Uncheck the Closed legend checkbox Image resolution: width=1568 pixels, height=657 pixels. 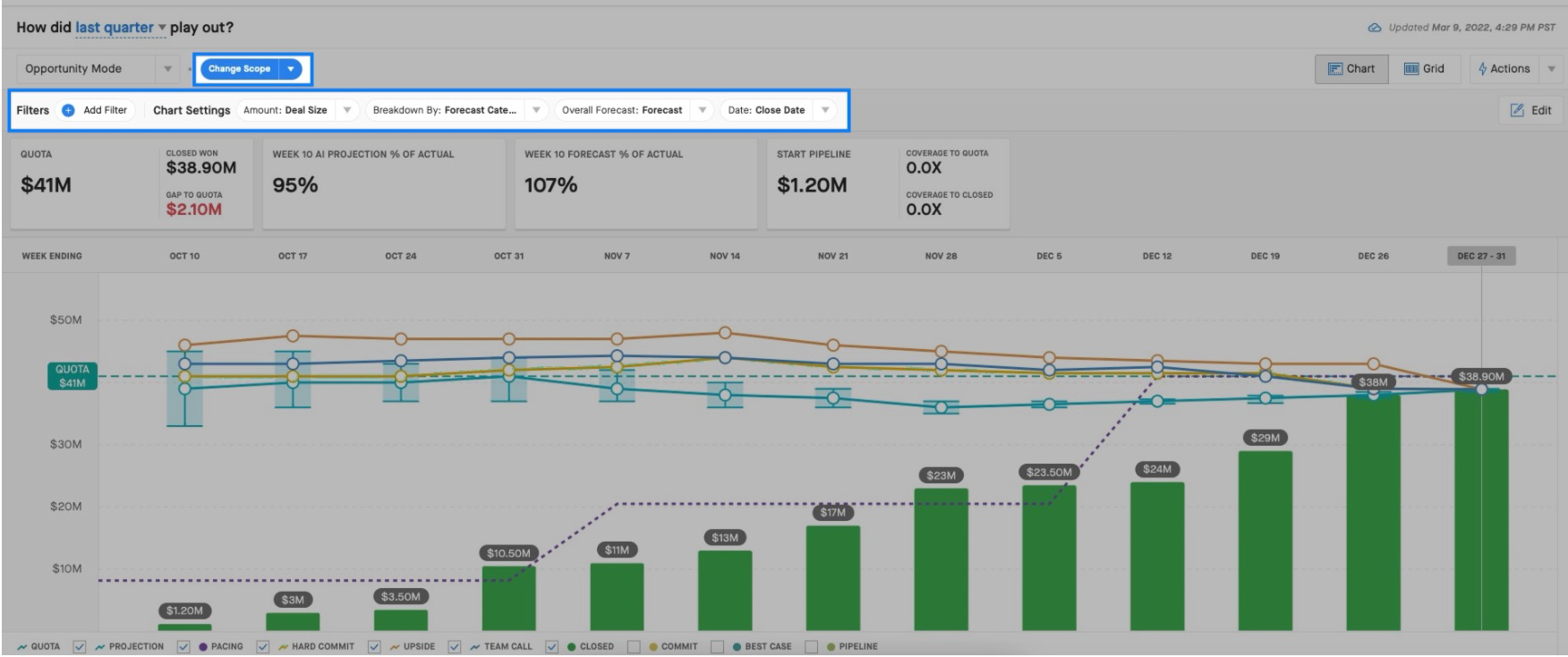[552, 646]
